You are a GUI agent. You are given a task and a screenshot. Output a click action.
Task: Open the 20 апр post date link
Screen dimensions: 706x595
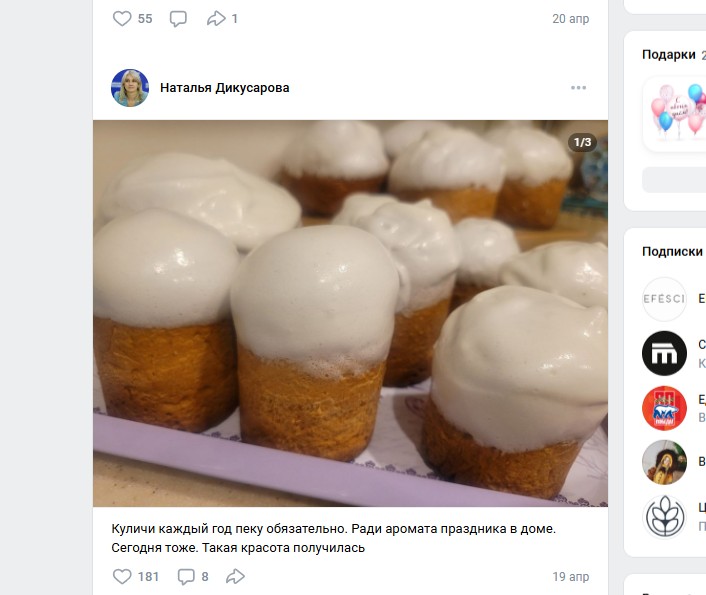571,19
